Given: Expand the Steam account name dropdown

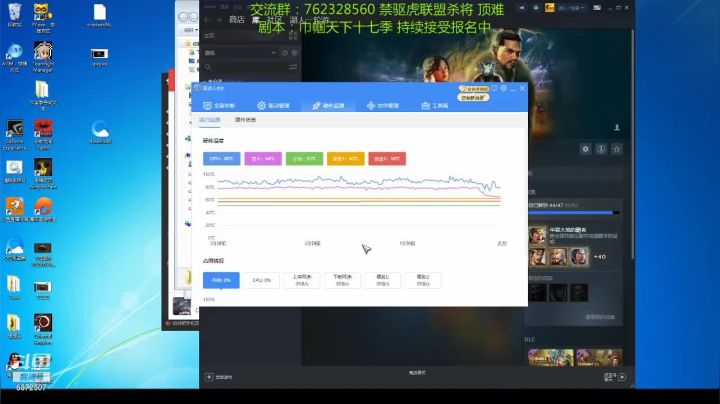Looking at the screenshot, I should [x=569, y=8].
